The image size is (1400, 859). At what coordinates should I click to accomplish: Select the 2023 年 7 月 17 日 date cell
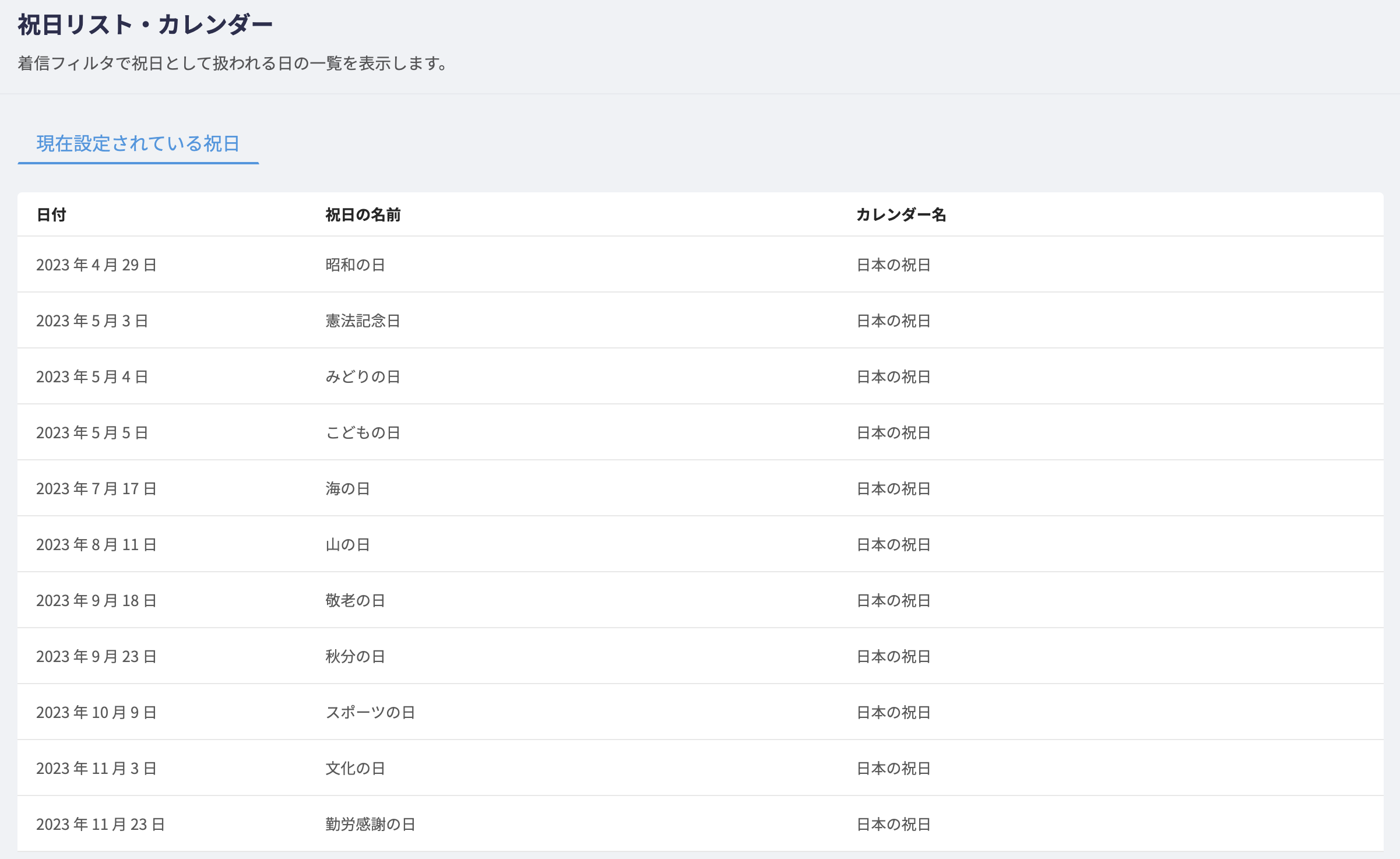coord(96,488)
